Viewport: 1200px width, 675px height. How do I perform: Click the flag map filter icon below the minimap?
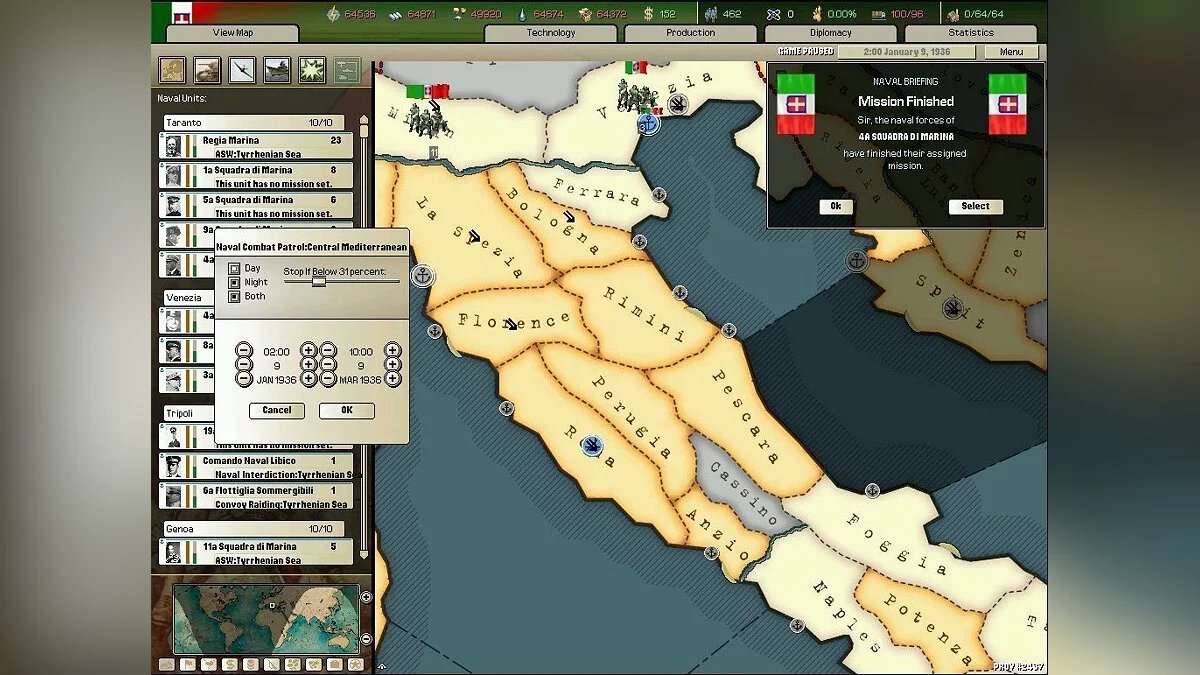[188, 662]
